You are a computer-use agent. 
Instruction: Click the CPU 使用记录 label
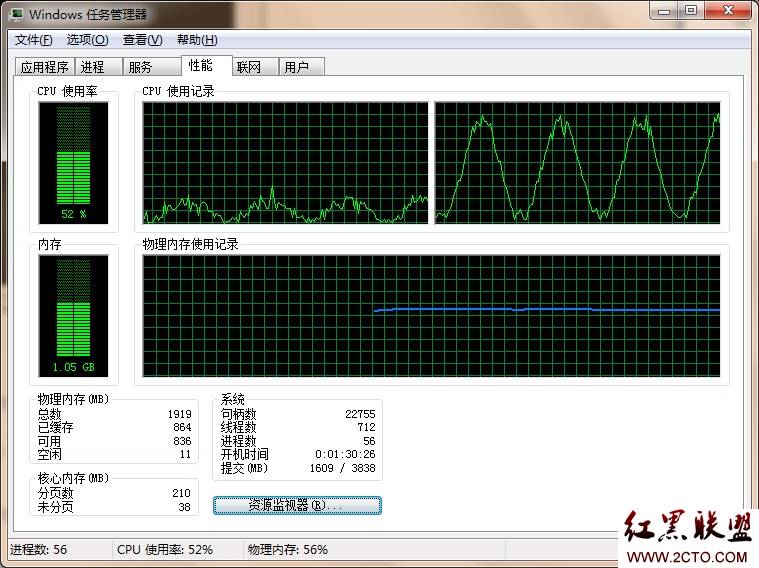click(x=178, y=91)
